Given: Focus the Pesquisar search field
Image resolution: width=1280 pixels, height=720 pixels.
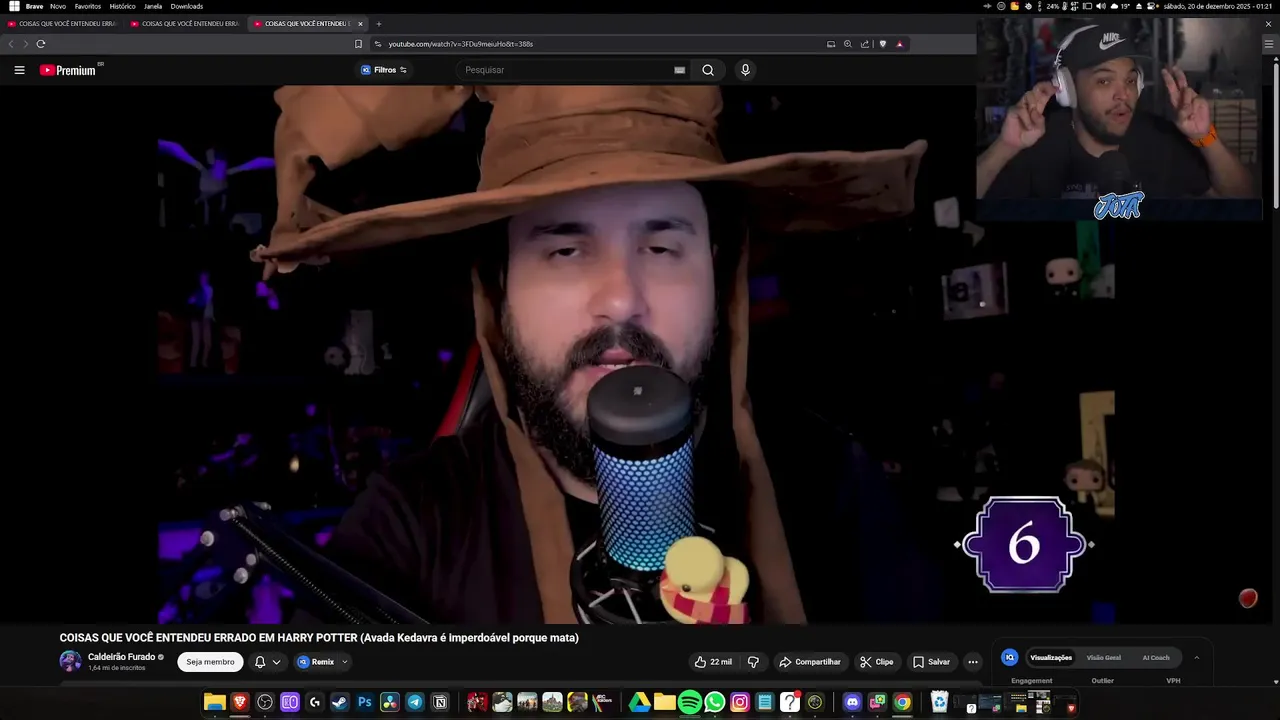Looking at the screenshot, I should [565, 70].
